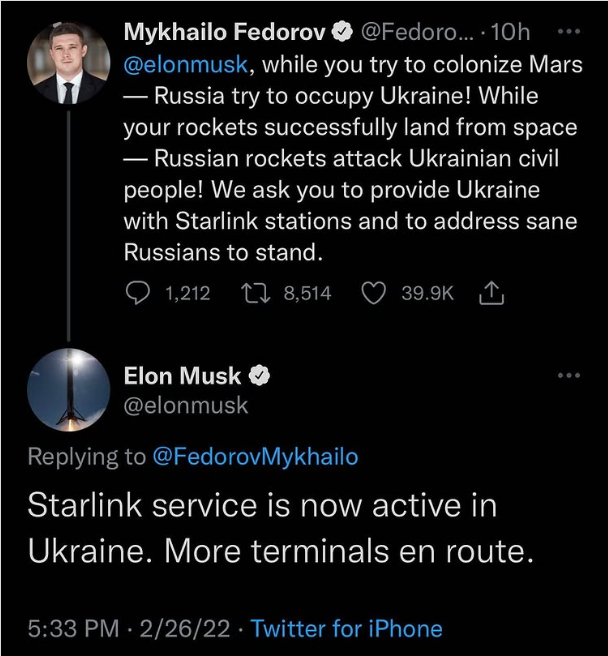Viewport: 608px width, 656px height.
Task: Click Elon Musk's verified badge
Action: [x=259, y=377]
